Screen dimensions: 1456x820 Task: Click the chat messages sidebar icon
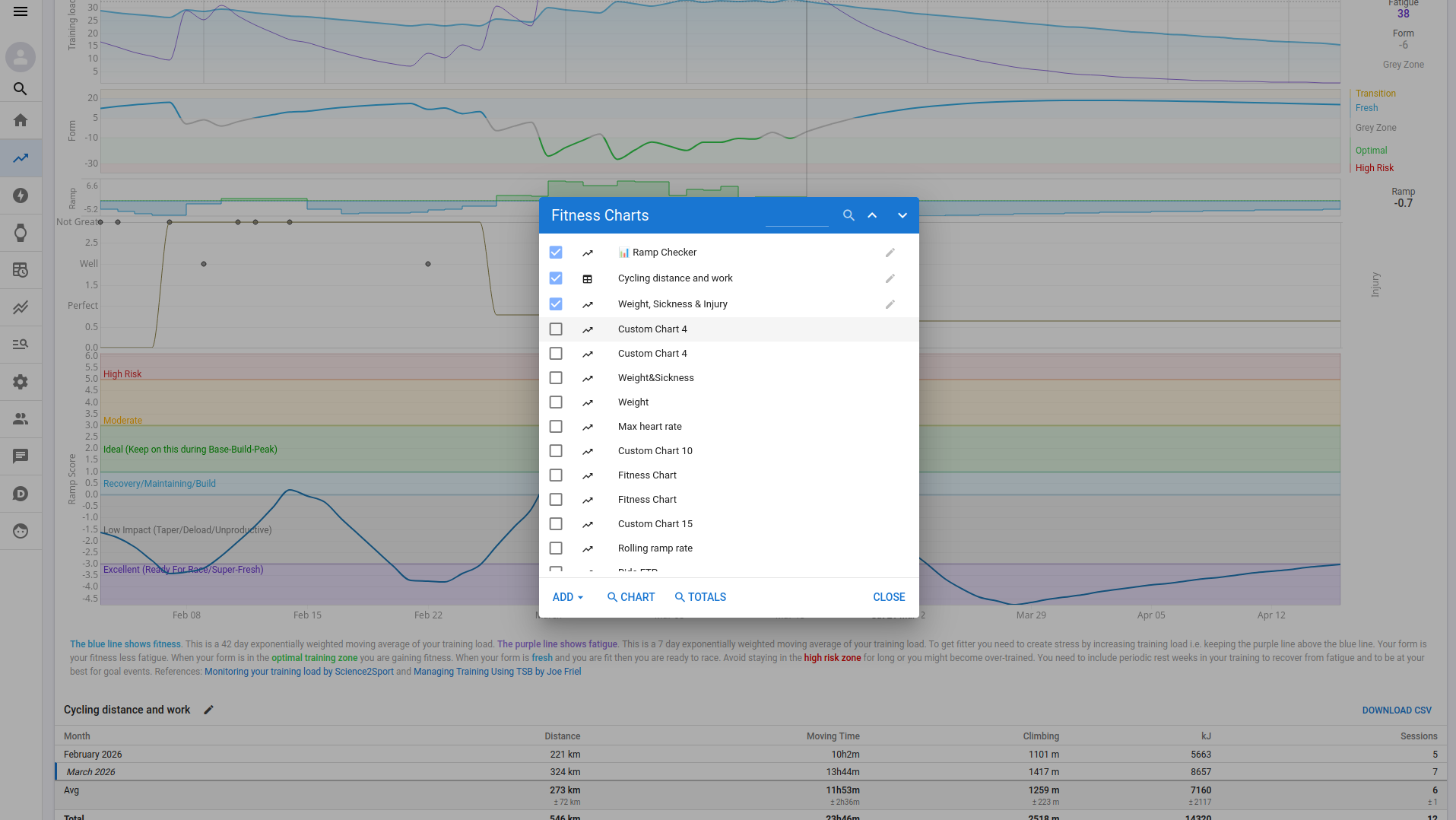21,456
